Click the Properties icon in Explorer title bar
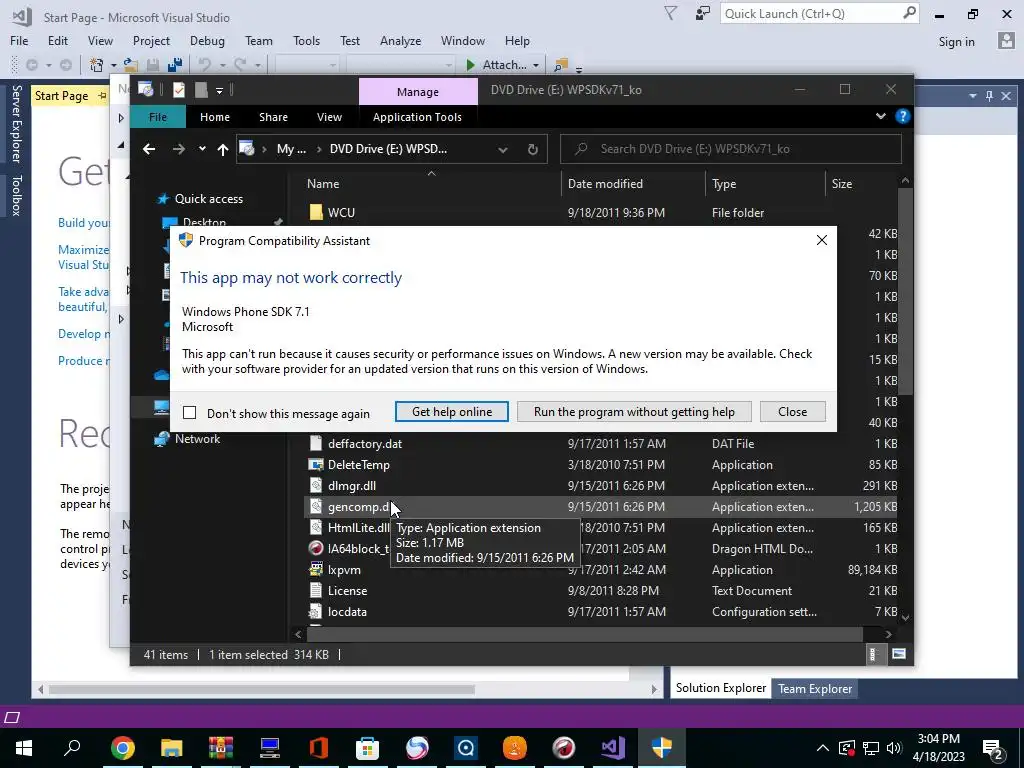The width and height of the screenshot is (1024, 768). [x=178, y=90]
